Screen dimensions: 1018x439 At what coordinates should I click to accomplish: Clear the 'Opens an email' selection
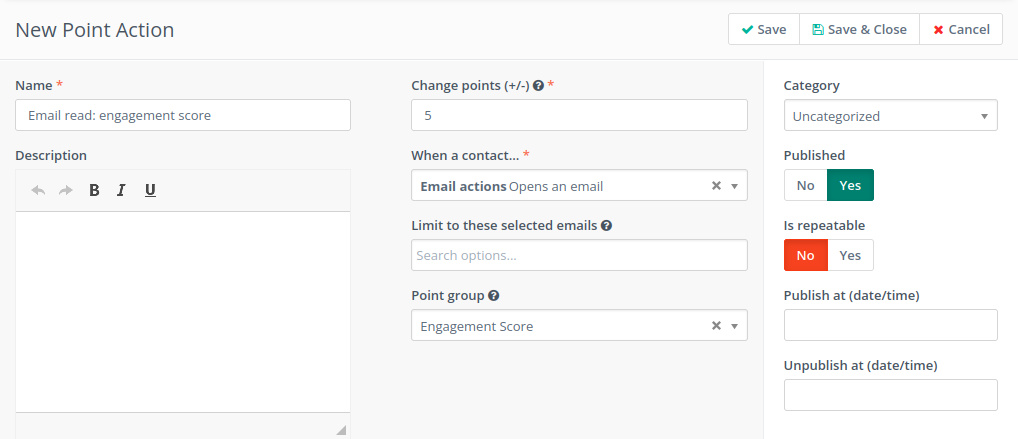[x=716, y=186]
